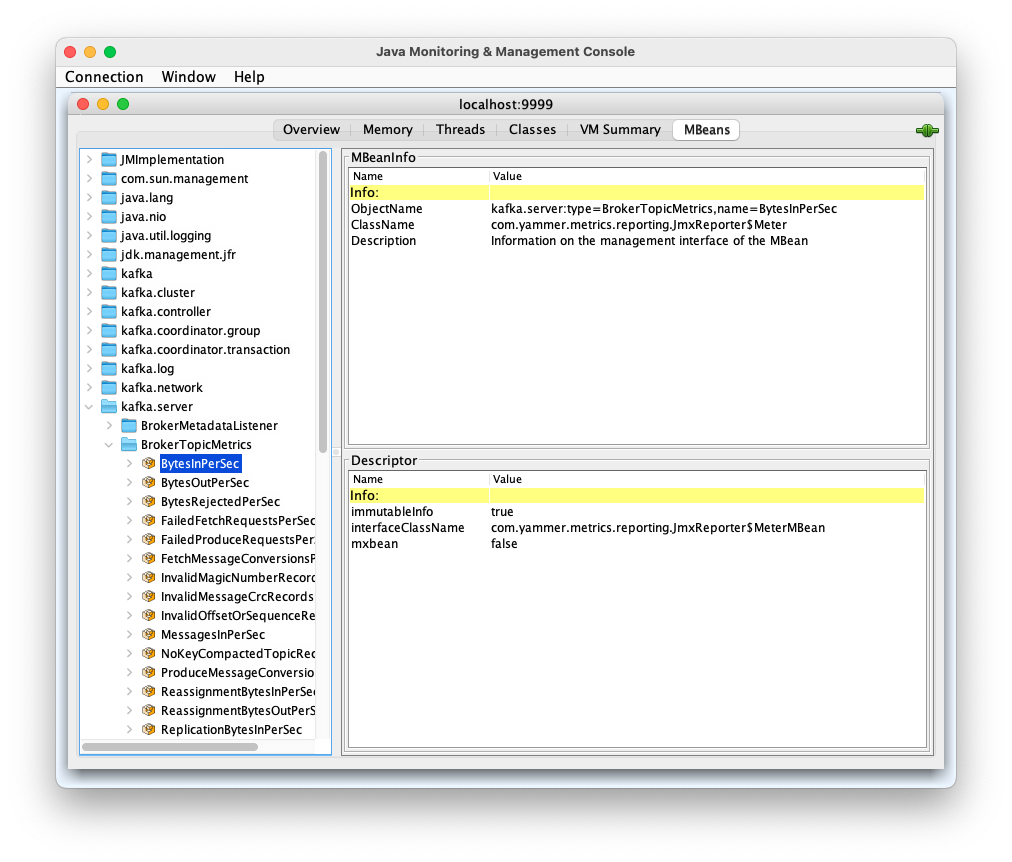Click the MessagesInPerSec bean icon

tap(148, 635)
